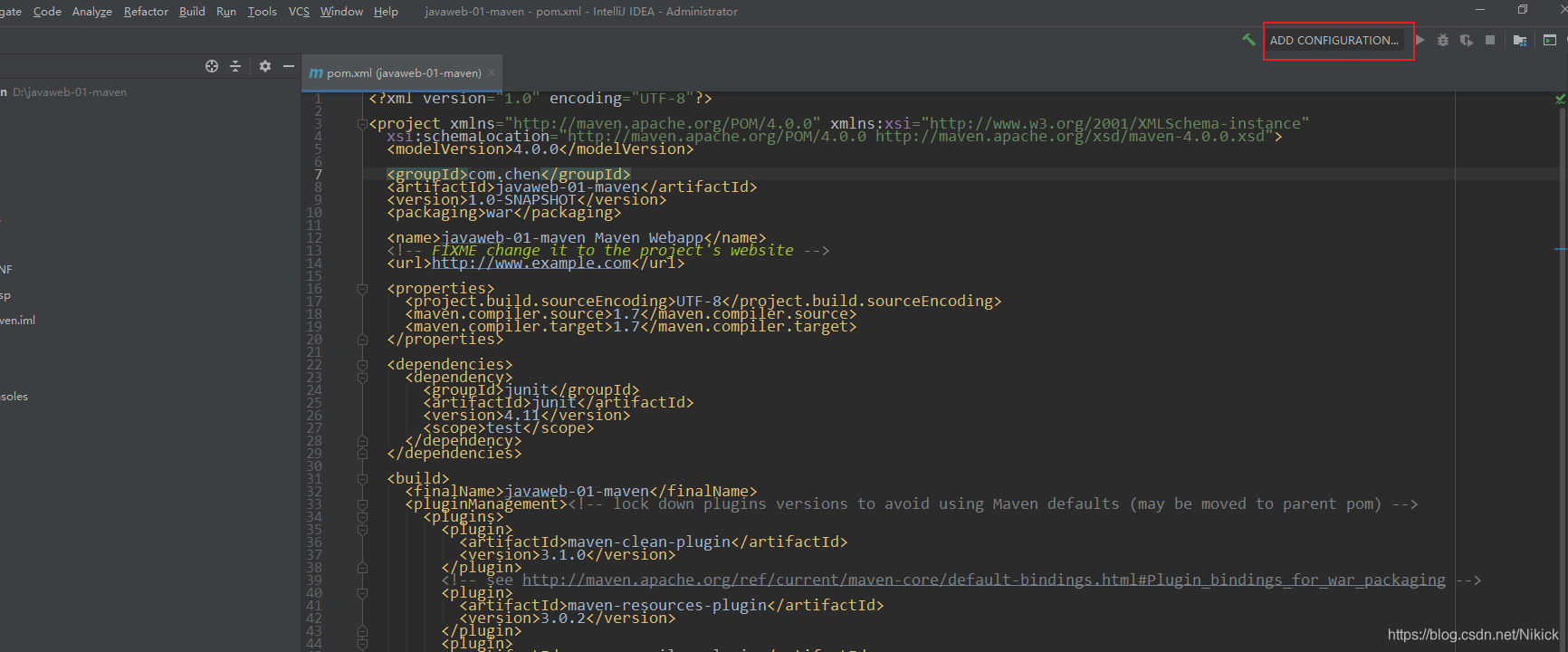Viewport: 1568px width, 652px height.
Task: Click the groupId com.chen line
Action: [x=509, y=175]
